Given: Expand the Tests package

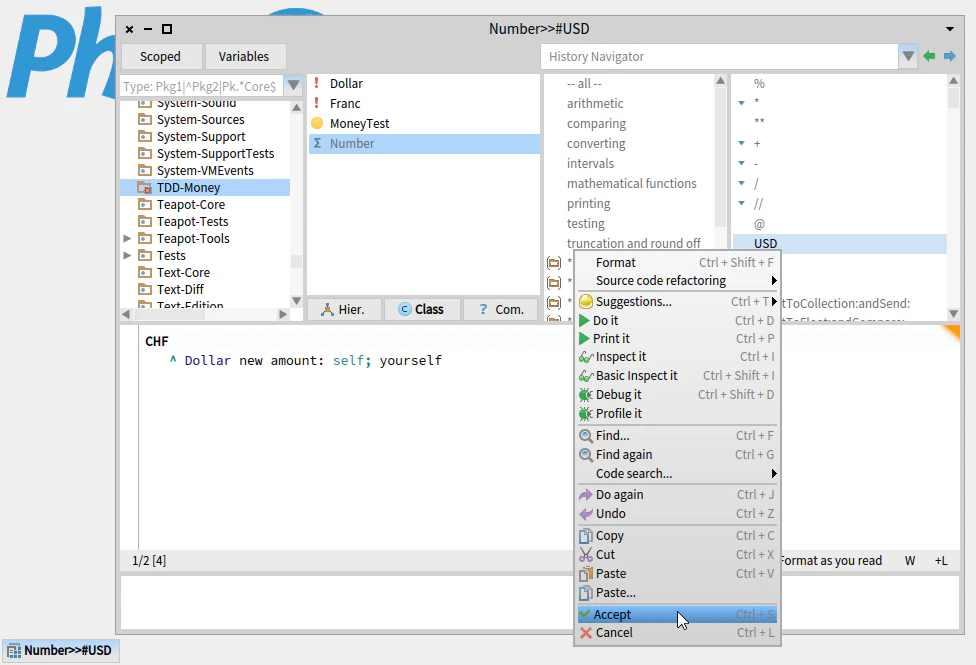Looking at the screenshot, I should (x=127, y=255).
